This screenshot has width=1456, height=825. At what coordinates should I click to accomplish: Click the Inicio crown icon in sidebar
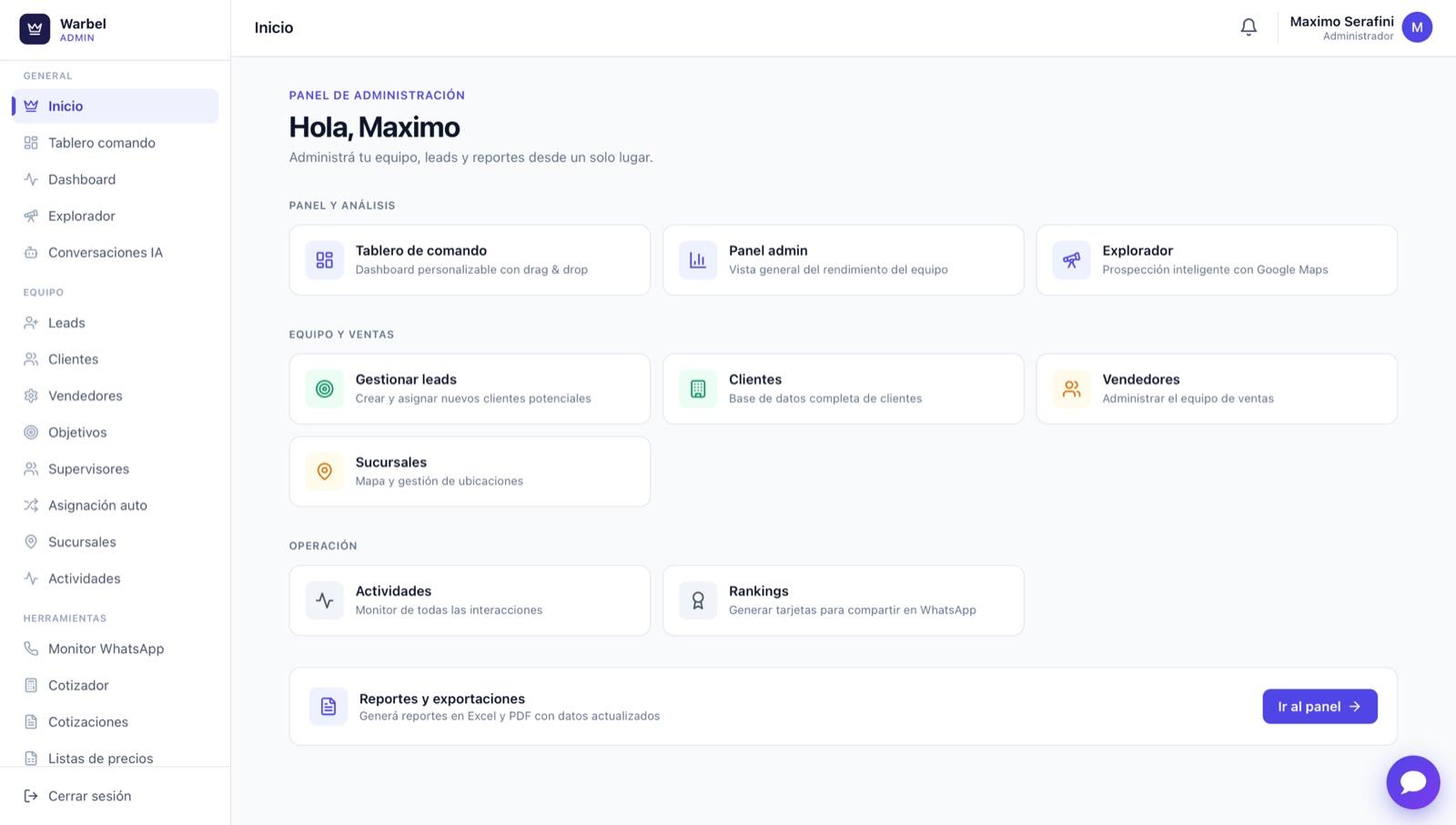tap(31, 106)
